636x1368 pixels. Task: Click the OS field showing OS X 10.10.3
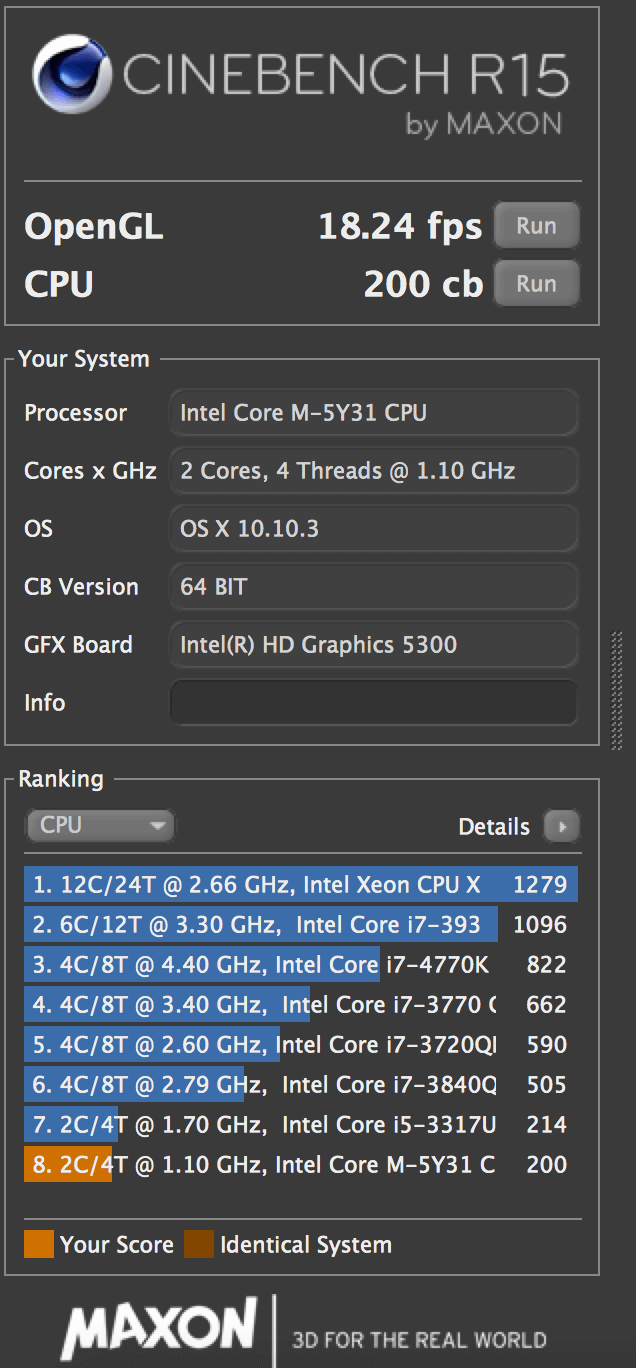tap(374, 529)
